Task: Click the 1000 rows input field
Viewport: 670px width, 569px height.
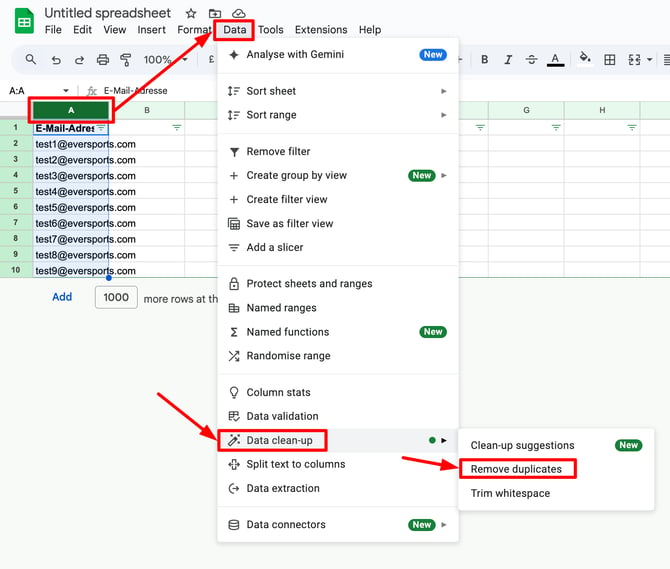Action: tap(116, 297)
